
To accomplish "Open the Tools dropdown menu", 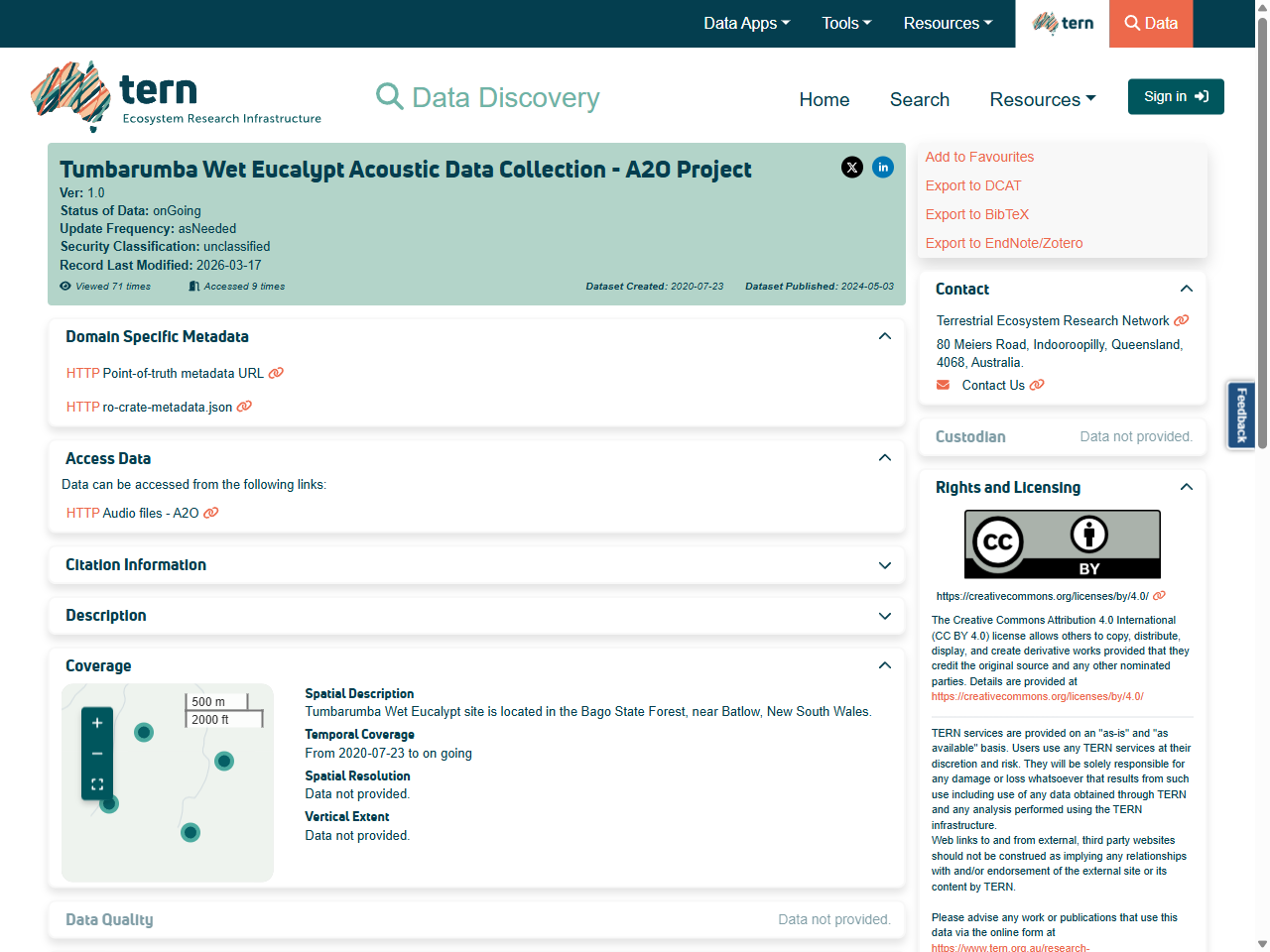I will tap(846, 23).
